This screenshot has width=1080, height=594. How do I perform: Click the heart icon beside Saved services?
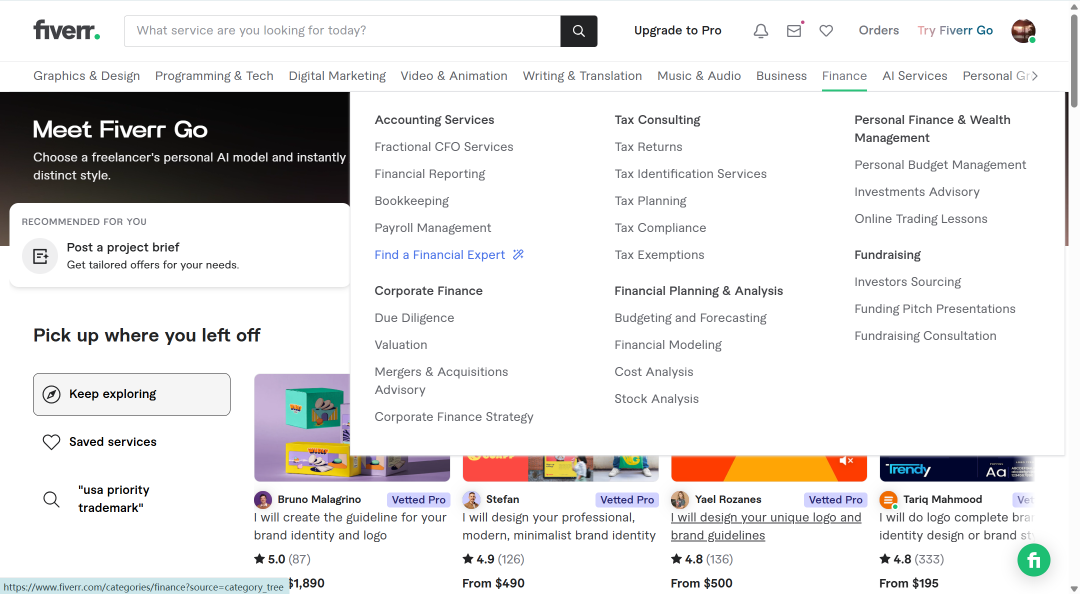[52, 442]
